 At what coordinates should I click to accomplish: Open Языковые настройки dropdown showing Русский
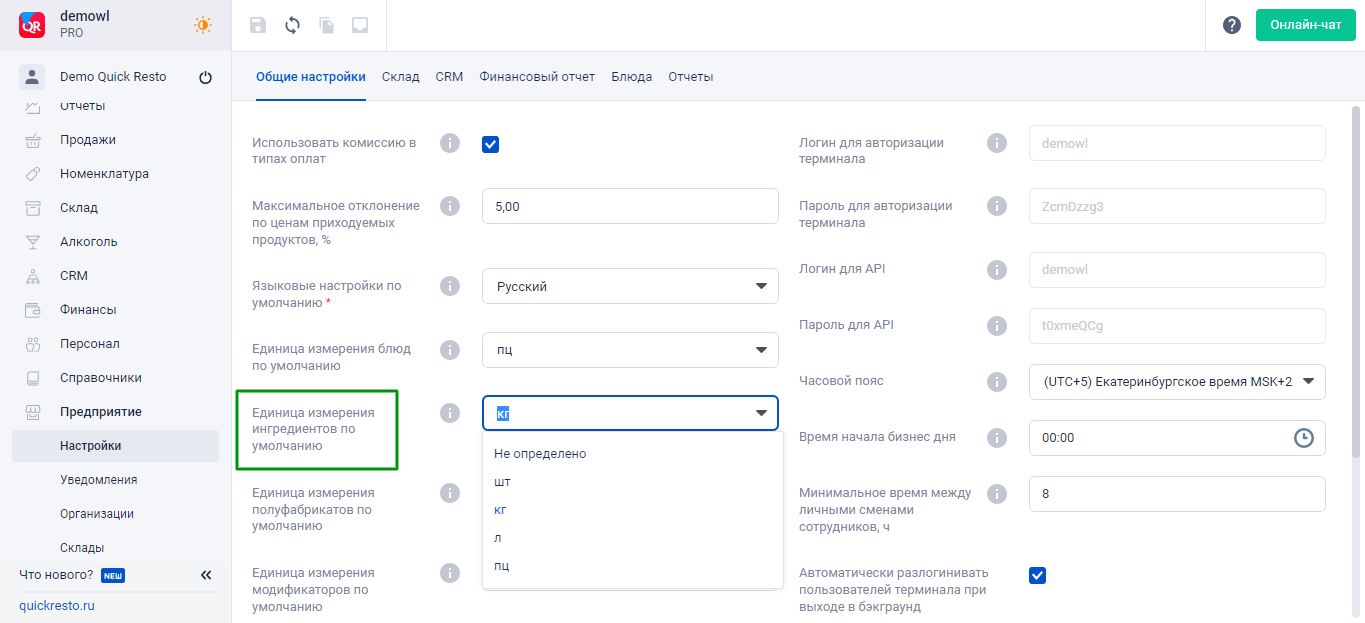tap(630, 286)
